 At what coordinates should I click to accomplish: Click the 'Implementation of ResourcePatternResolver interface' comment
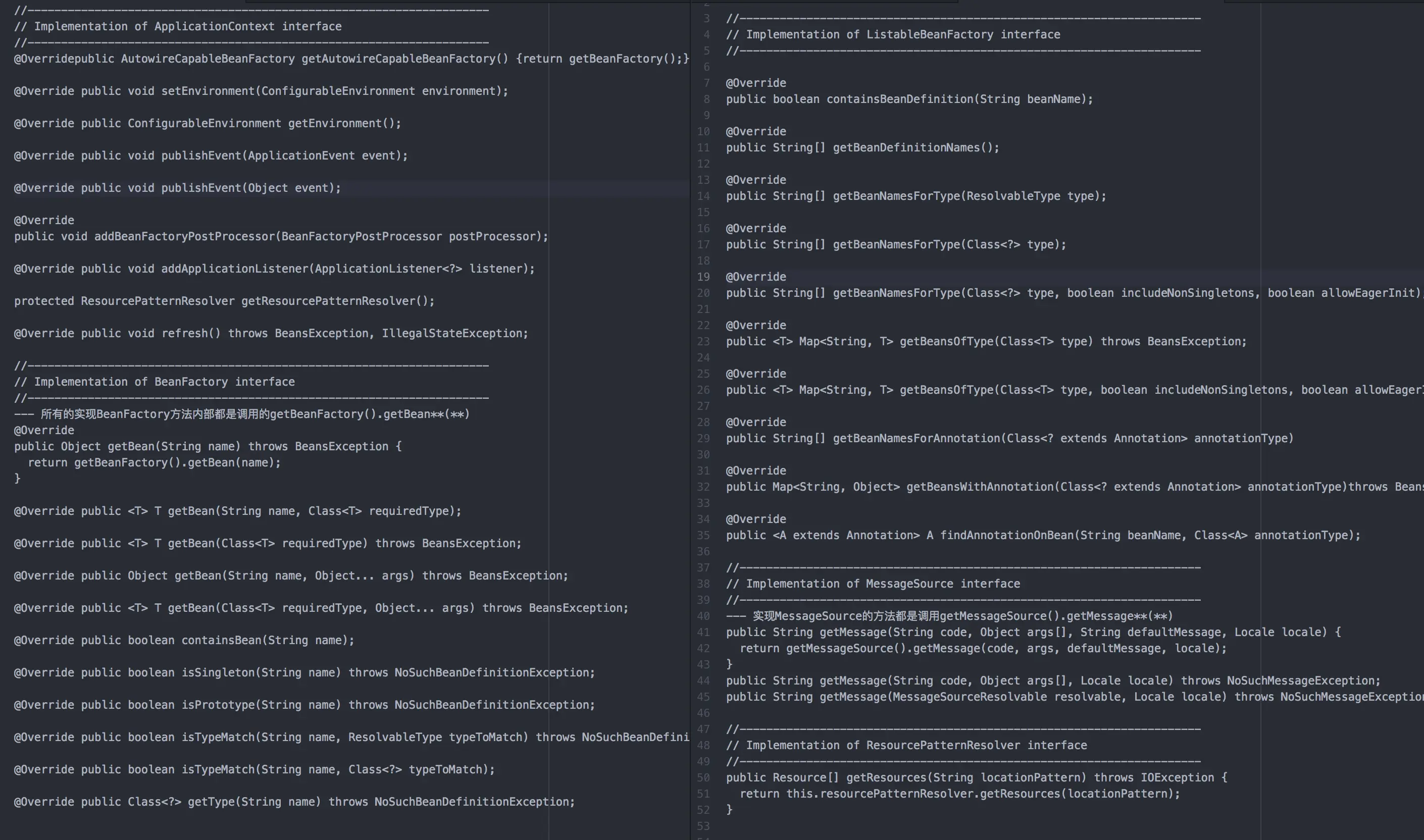click(x=906, y=745)
